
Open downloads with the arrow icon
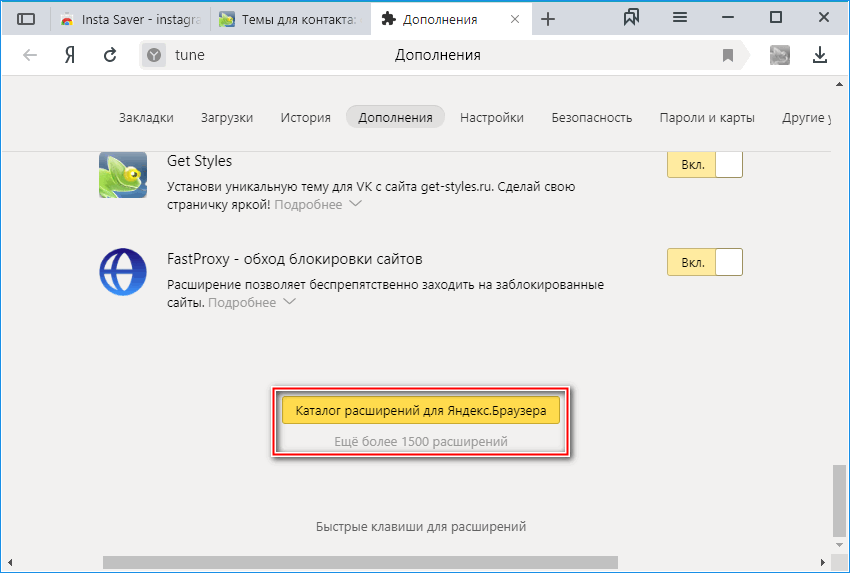tap(820, 55)
